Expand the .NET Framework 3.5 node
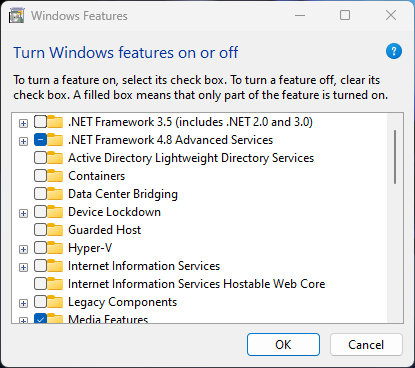This screenshot has width=415, height=368. pos(23,123)
